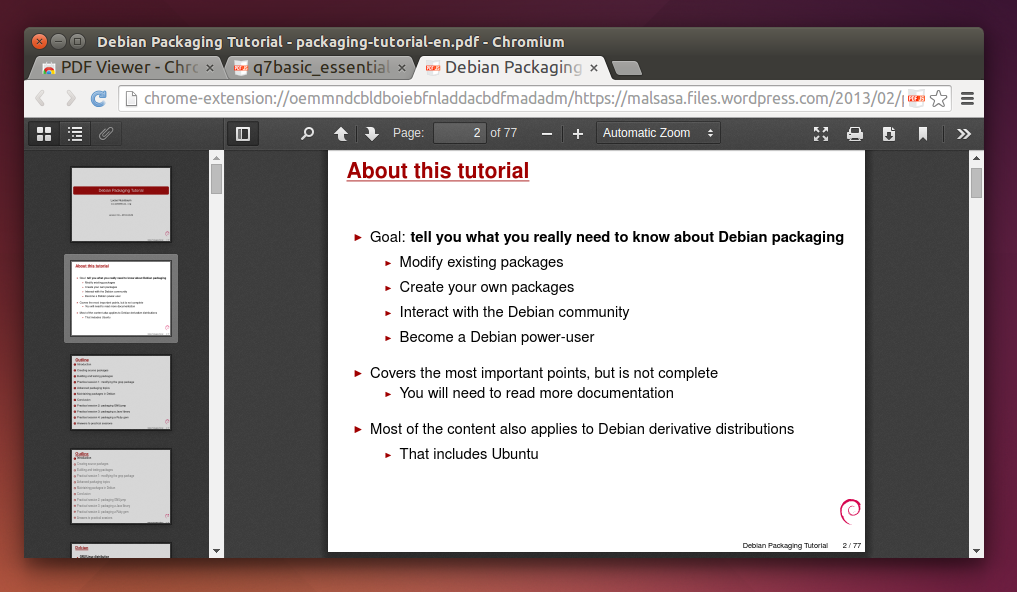1017x592 pixels.
Task: Open the Chromium menu
Action: (967, 98)
